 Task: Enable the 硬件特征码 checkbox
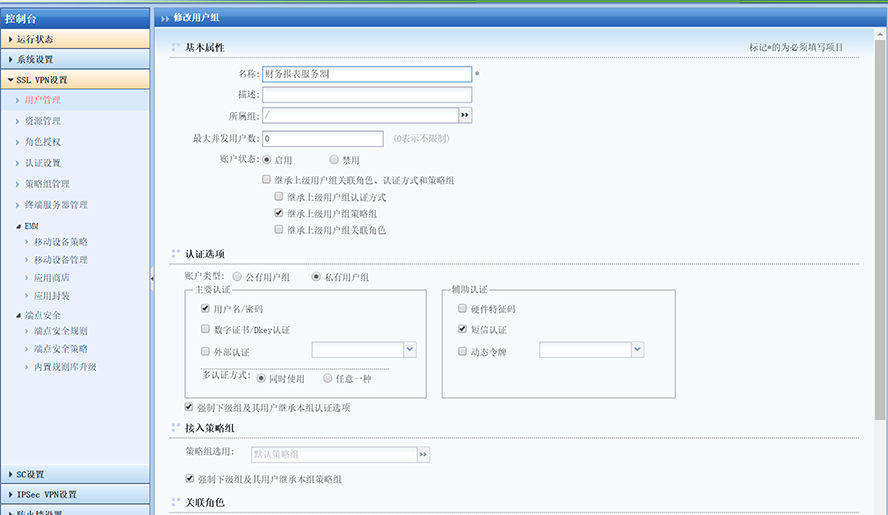click(x=462, y=309)
